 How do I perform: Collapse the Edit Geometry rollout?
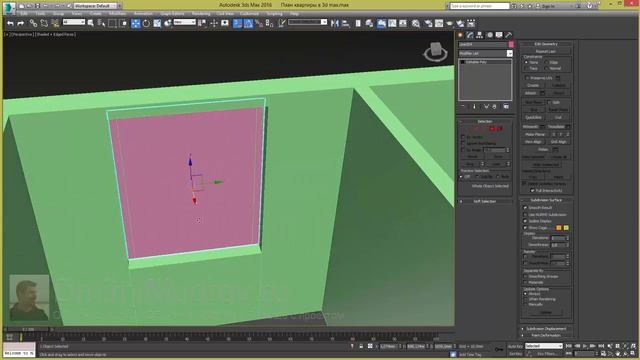(546, 44)
